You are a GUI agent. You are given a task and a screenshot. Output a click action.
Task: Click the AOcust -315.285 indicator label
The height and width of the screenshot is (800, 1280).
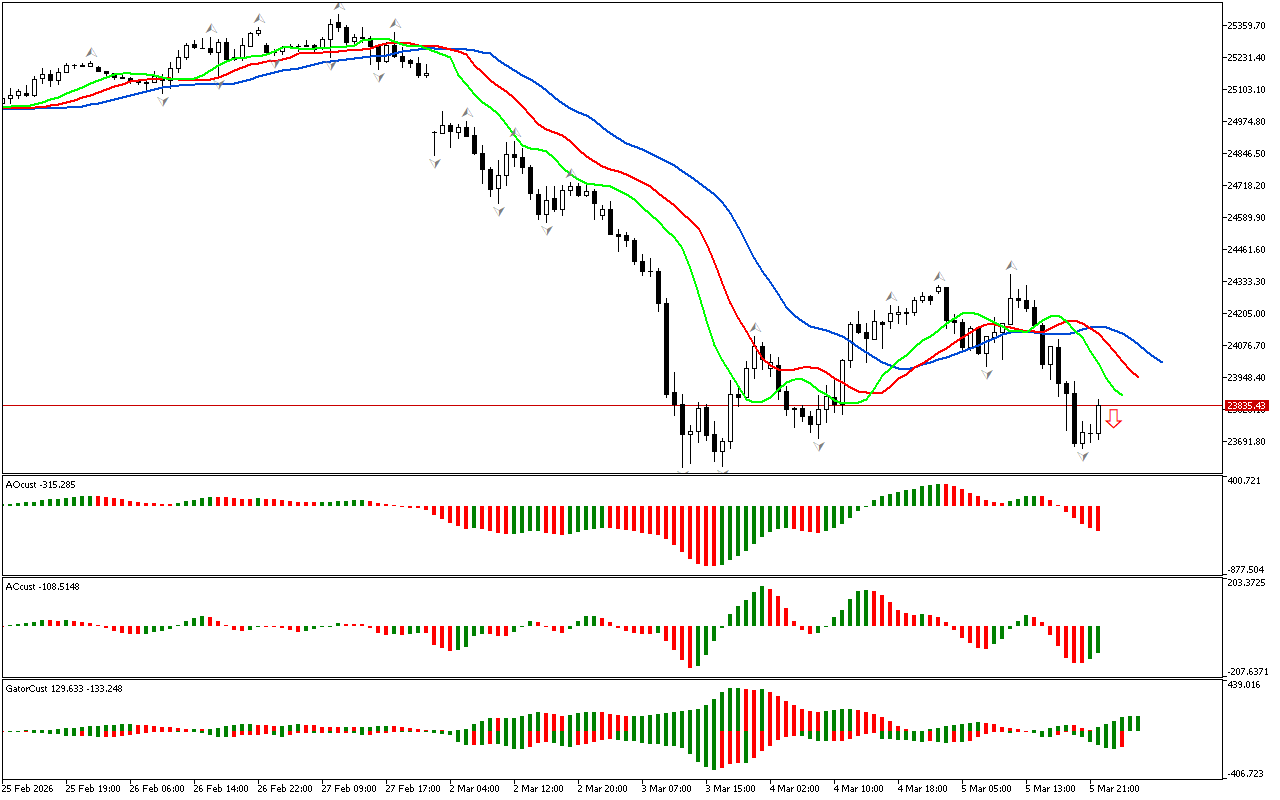click(40, 484)
